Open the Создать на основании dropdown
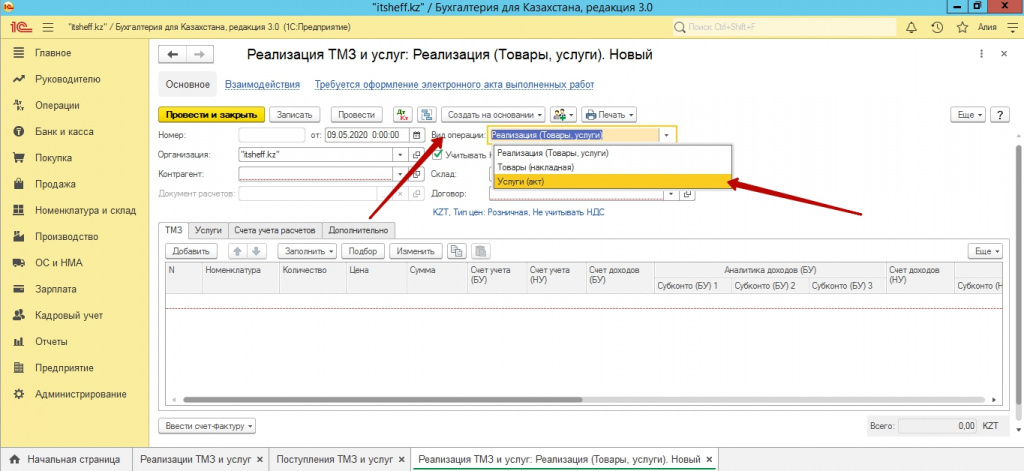The height and width of the screenshot is (471, 1024). 493,114
